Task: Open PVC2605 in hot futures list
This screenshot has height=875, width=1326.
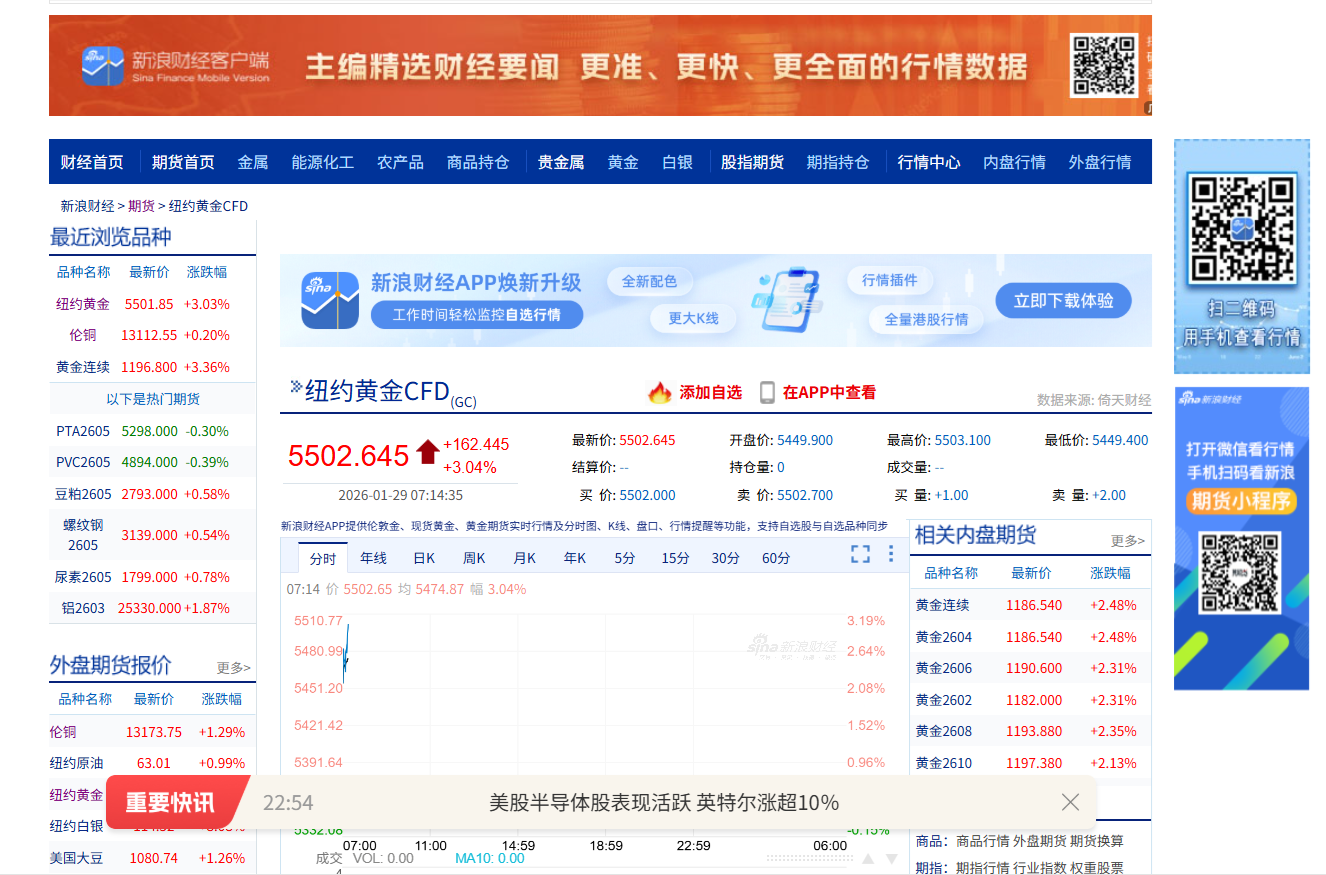Action: [x=84, y=462]
